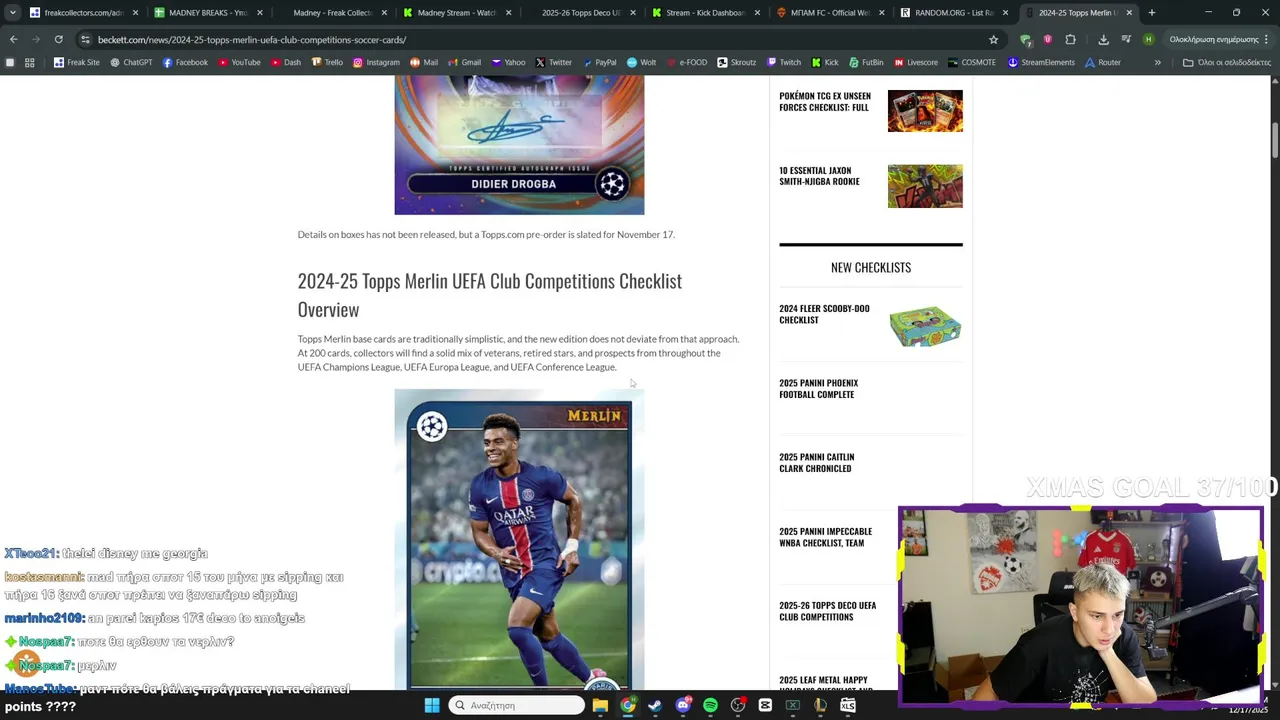
Task: Open the Trello bookmark
Action: (327, 62)
